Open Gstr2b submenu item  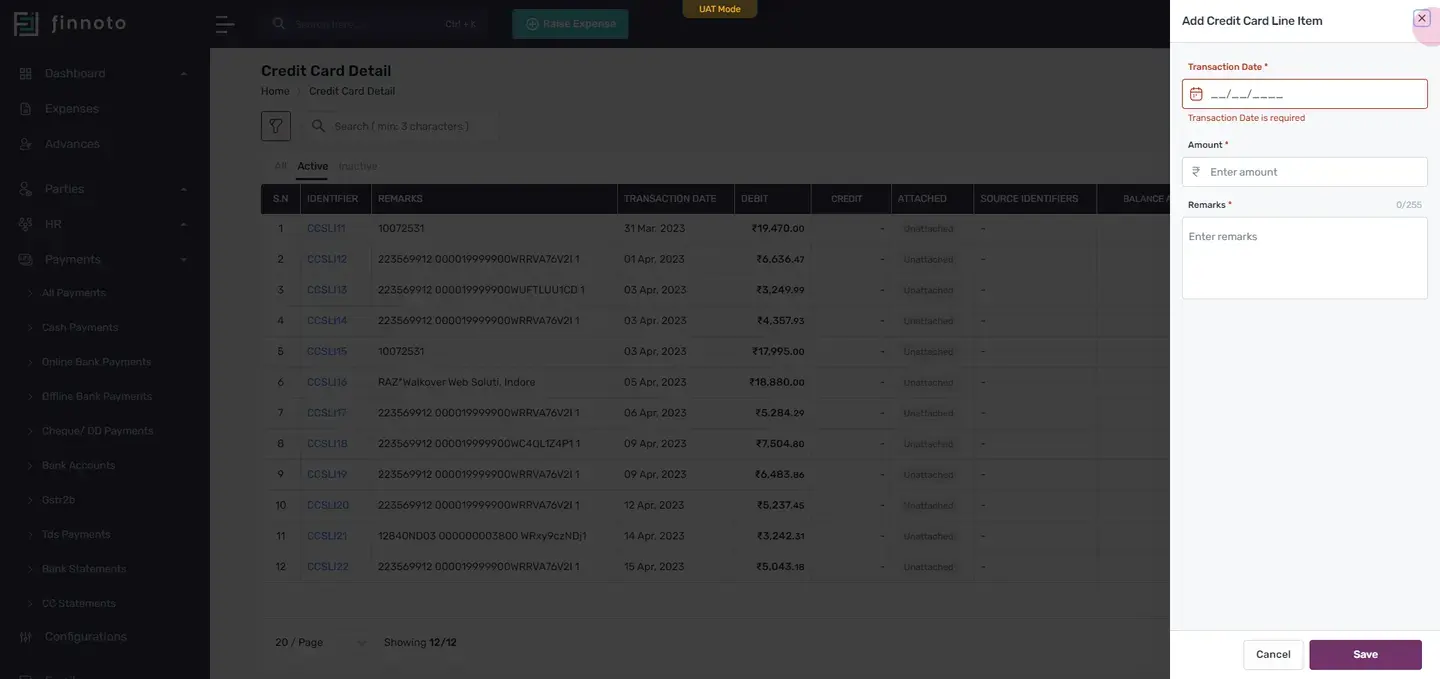tap(58, 500)
